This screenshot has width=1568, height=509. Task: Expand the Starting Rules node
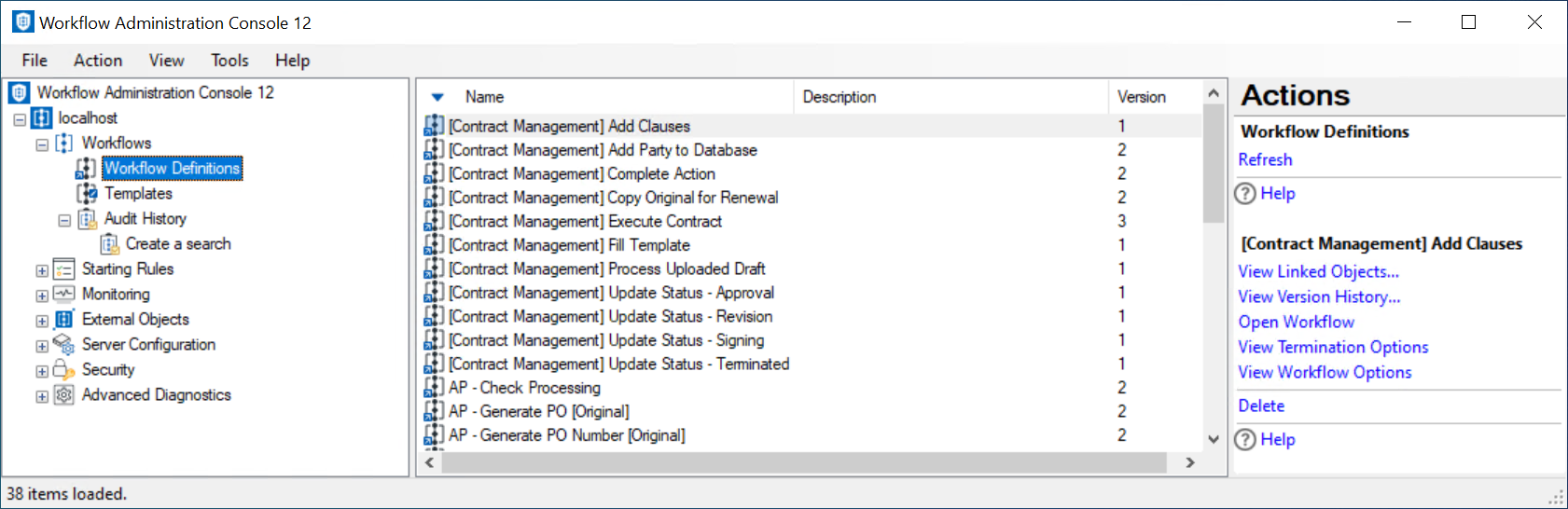pyautogui.click(x=42, y=270)
